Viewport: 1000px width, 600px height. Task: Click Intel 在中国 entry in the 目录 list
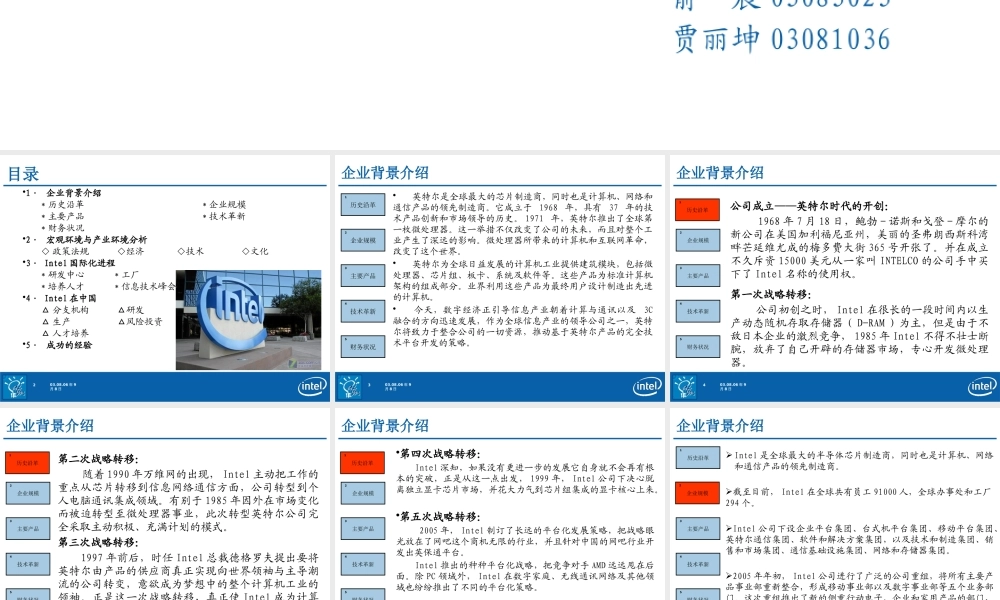(x=70, y=298)
